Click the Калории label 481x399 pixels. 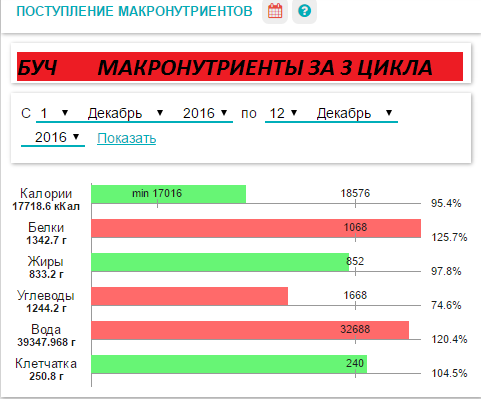click(x=46, y=194)
